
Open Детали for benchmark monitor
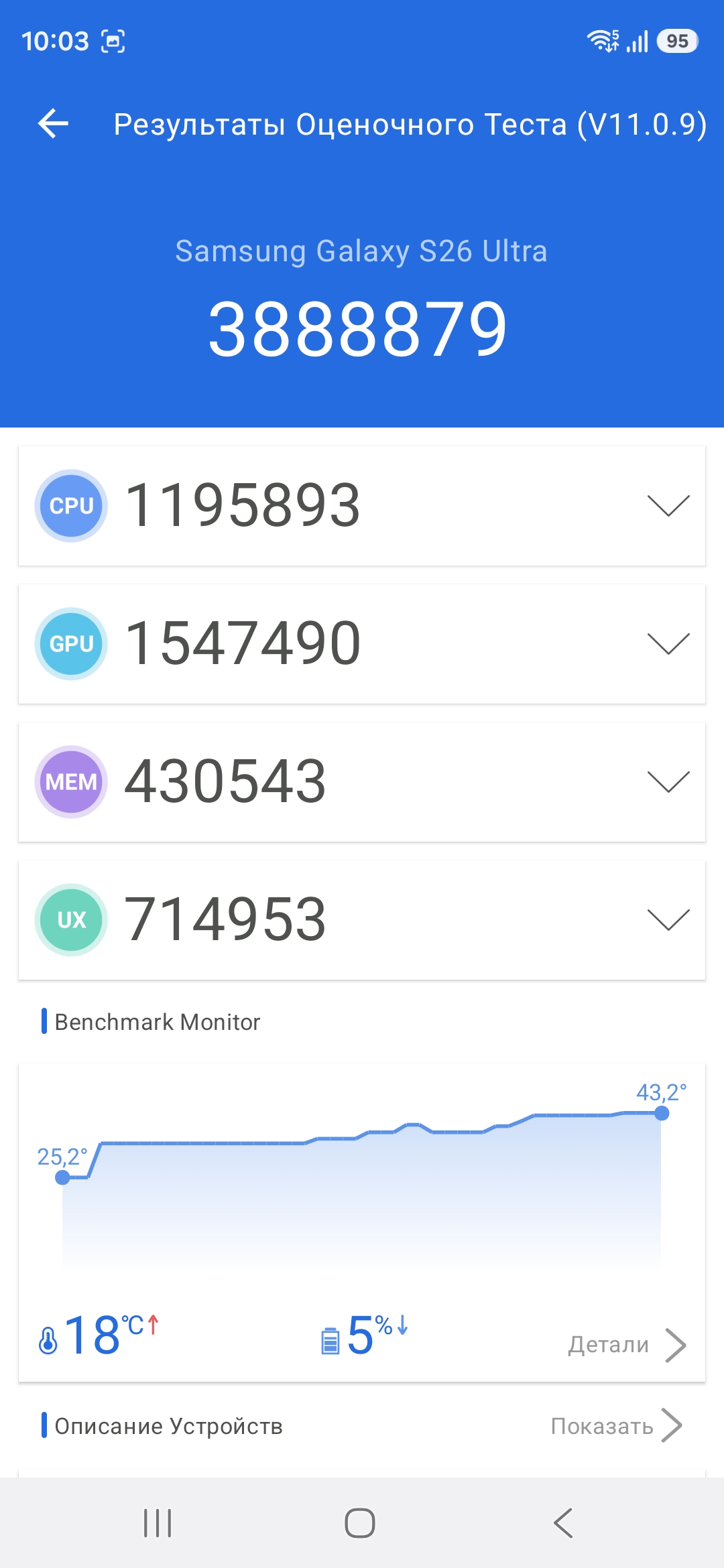(x=627, y=1345)
